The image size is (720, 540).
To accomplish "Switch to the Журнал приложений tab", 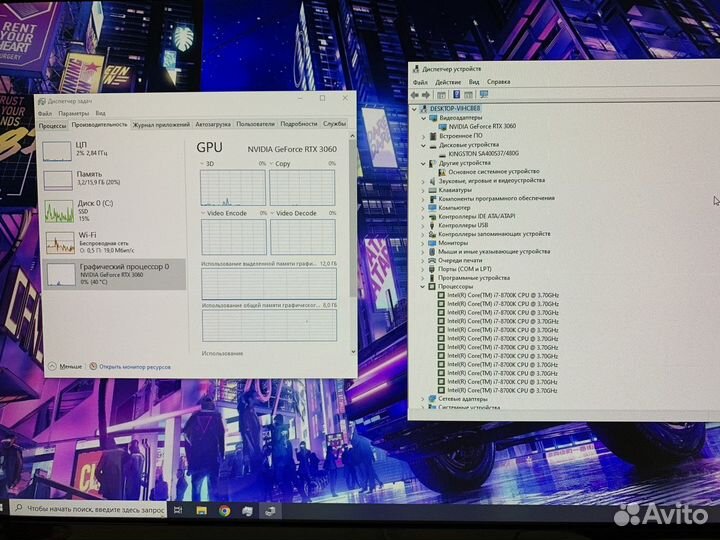I will pyautogui.click(x=161, y=124).
